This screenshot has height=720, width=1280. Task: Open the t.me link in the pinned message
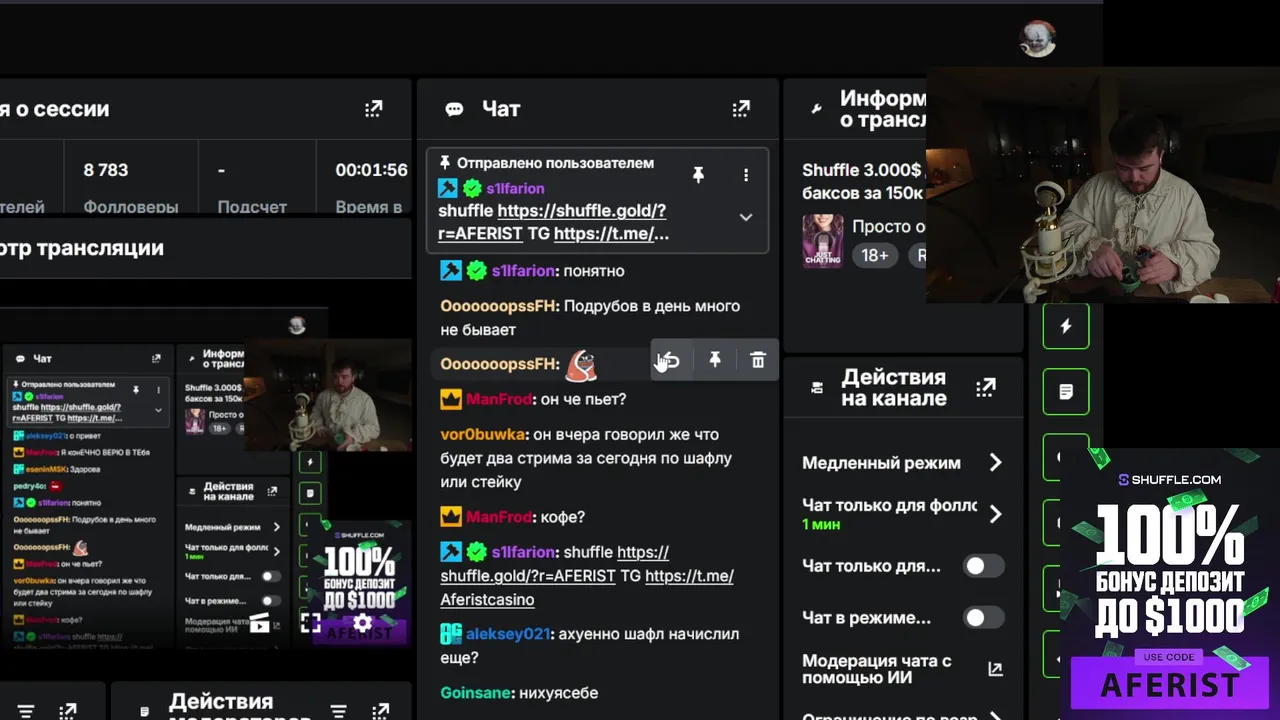[611, 234]
